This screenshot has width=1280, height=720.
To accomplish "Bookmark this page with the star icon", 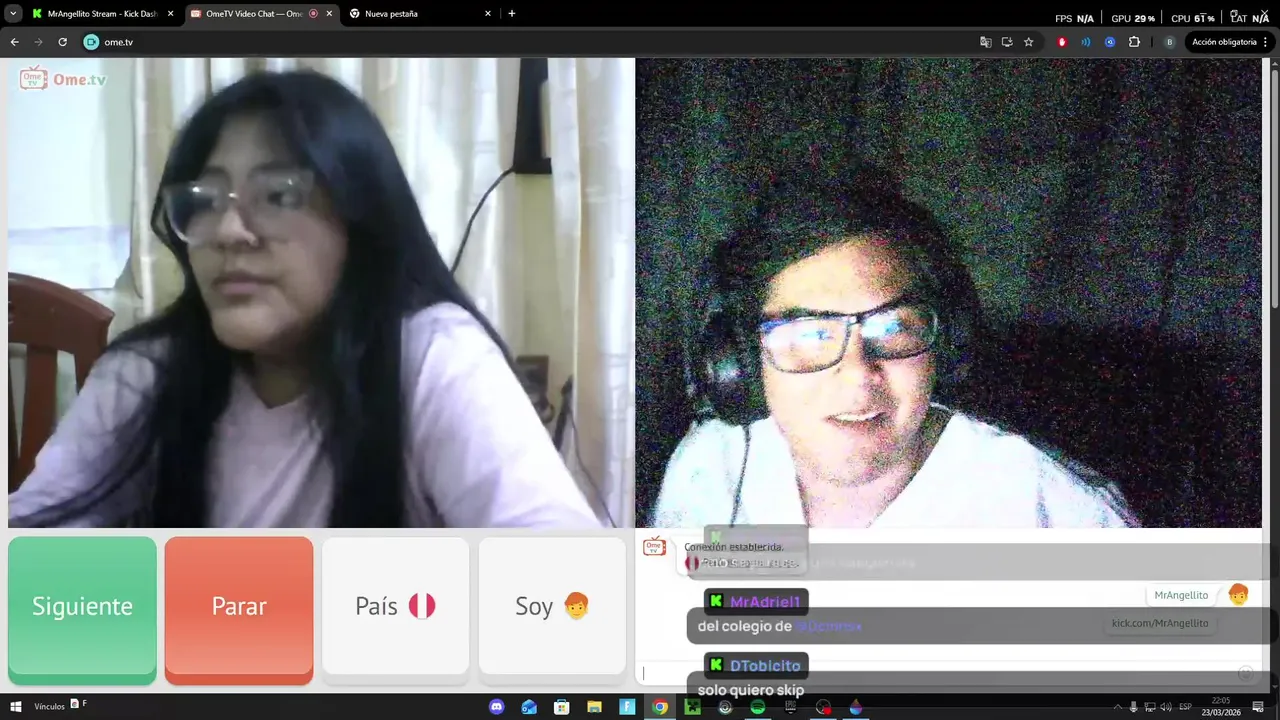I will click(1028, 42).
